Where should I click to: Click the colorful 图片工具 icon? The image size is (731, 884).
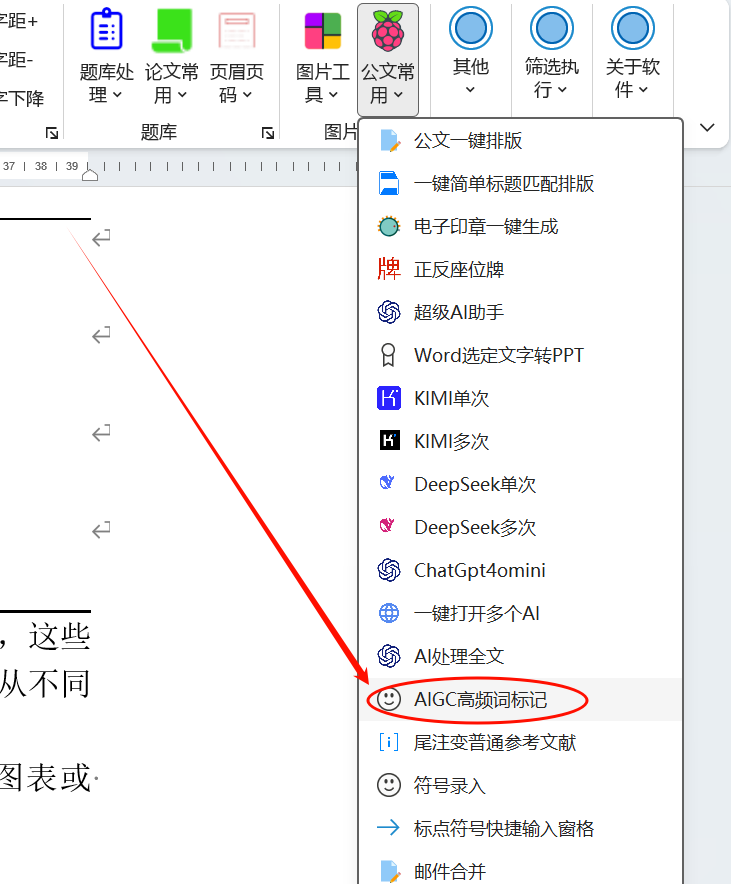(323, 31)
